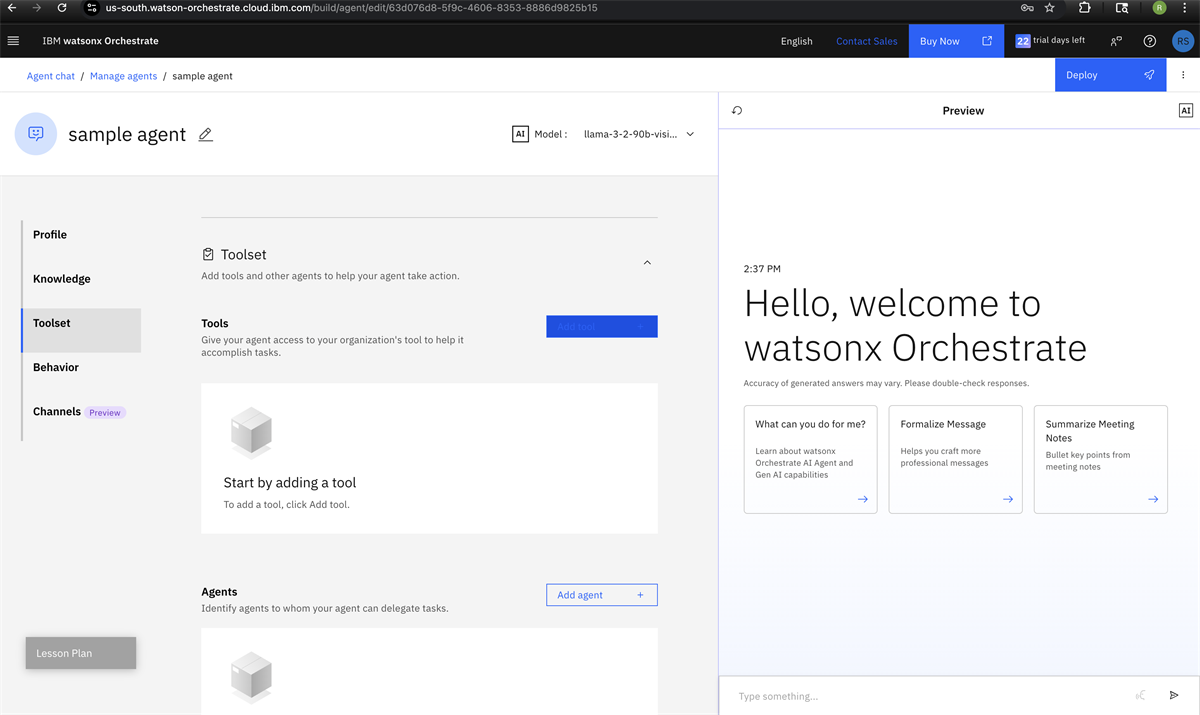1200x715 pixels.
Task: Click the Contact Sales link
Action: pyautogui.click(x=866, y=41)
